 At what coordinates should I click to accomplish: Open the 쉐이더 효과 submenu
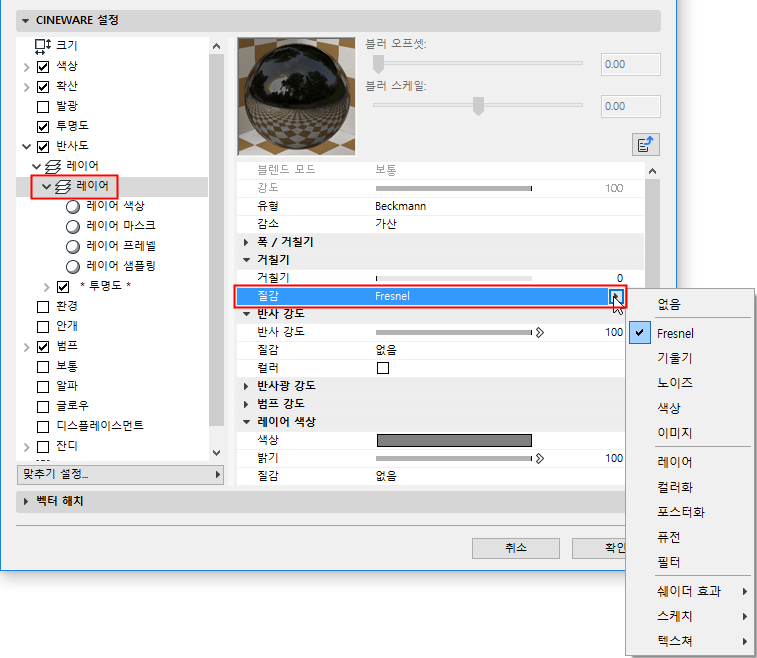coord(689,591)
